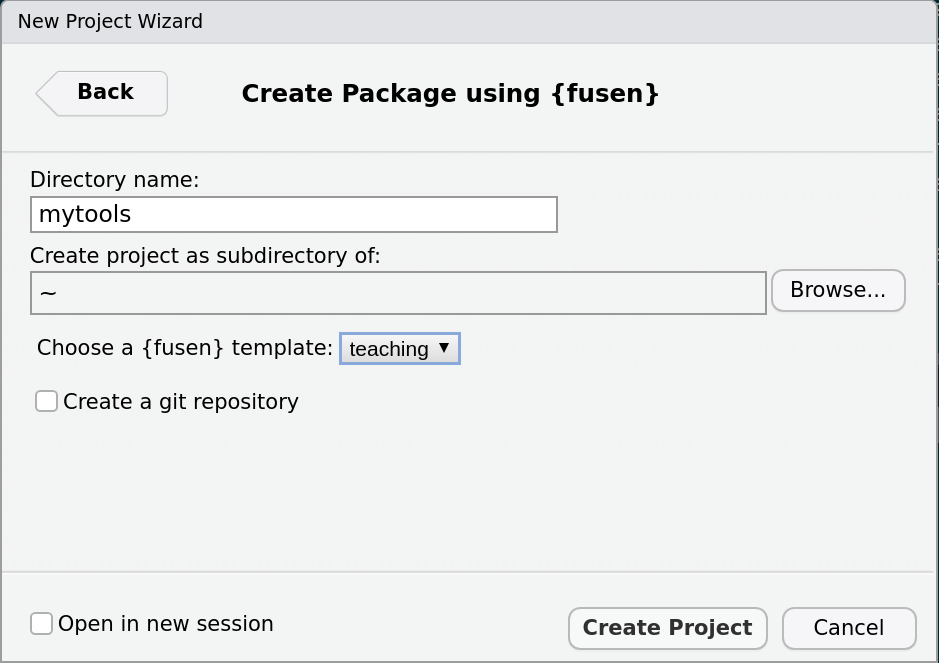Screen dimensions: 939x663
Task: Click the 'Create Package using {fusen}' heading
Action: [450, 93]
